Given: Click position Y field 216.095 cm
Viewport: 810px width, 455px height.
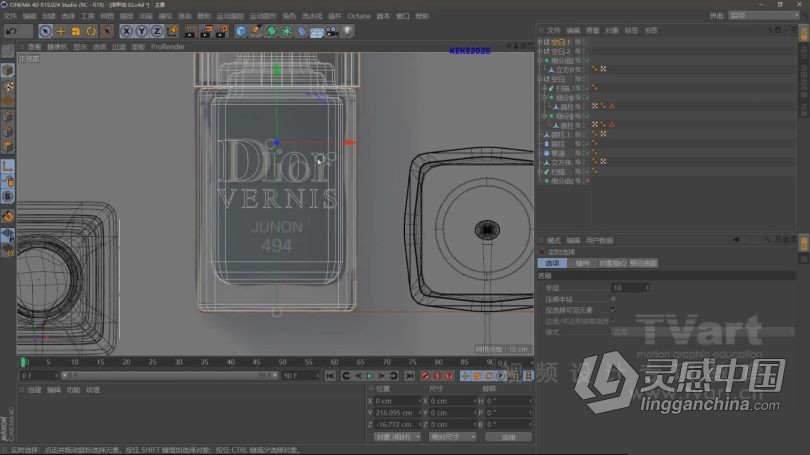Looking at the screenshot, I should [396, 413].
